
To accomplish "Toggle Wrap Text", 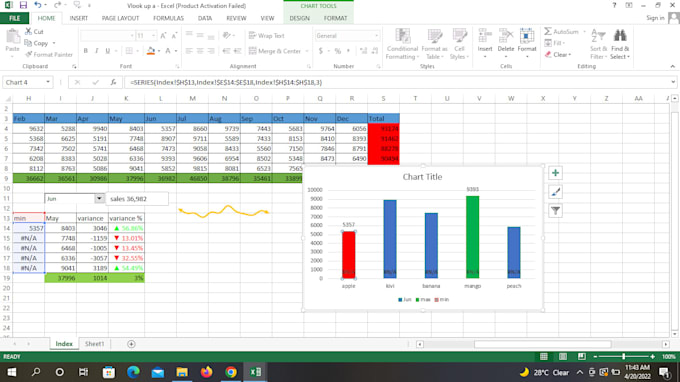I will tap(266, 36).
